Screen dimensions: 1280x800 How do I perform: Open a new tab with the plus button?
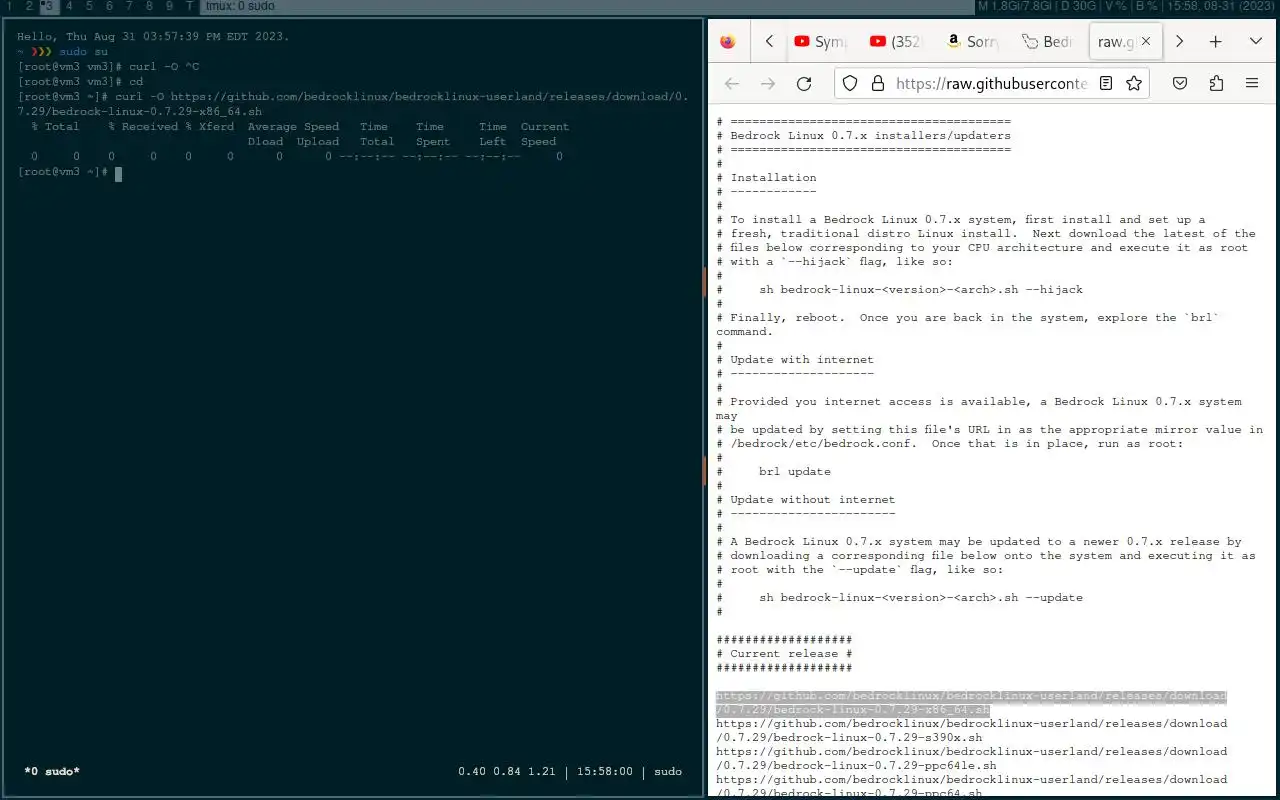point(1216,41)
